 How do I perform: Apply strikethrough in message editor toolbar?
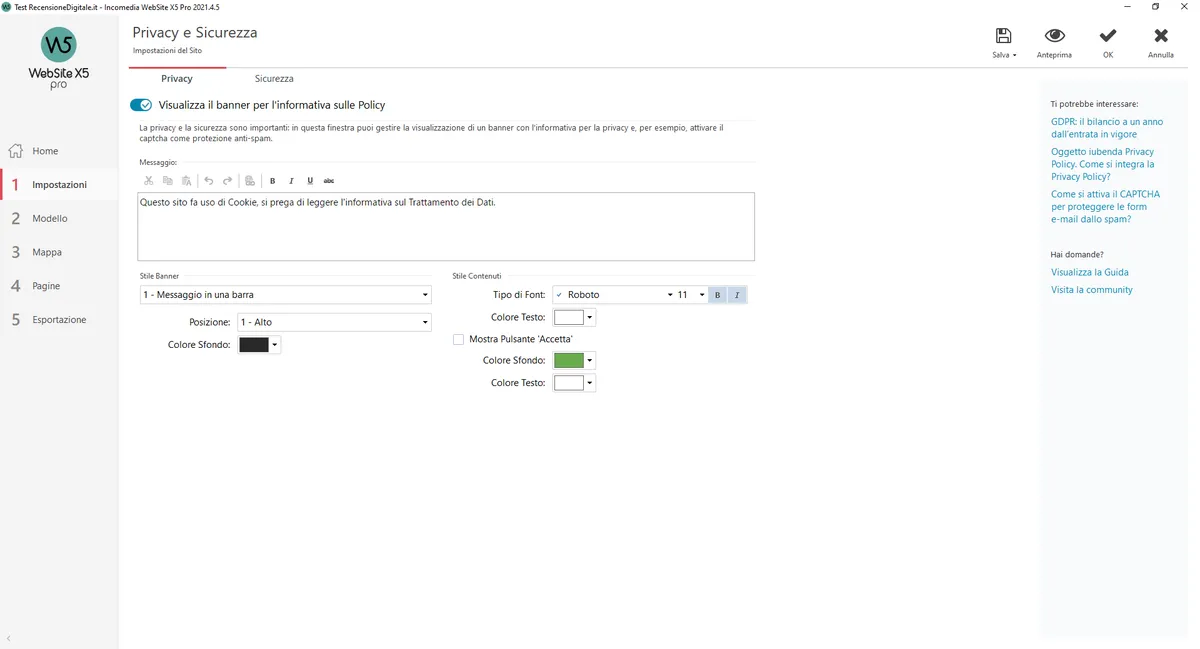tap(329, 181)
